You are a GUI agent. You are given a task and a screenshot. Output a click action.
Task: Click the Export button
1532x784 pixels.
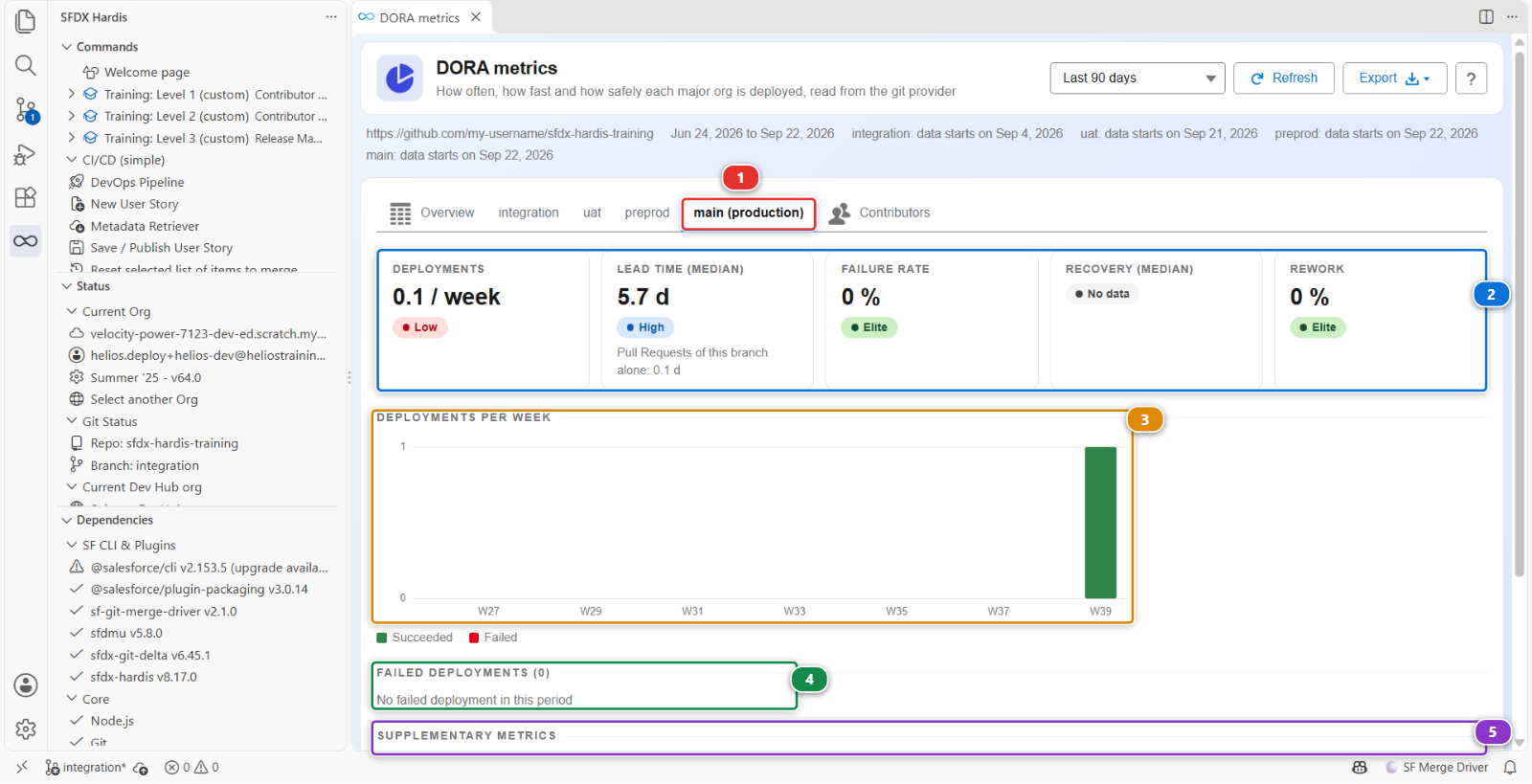point(1394,78)
